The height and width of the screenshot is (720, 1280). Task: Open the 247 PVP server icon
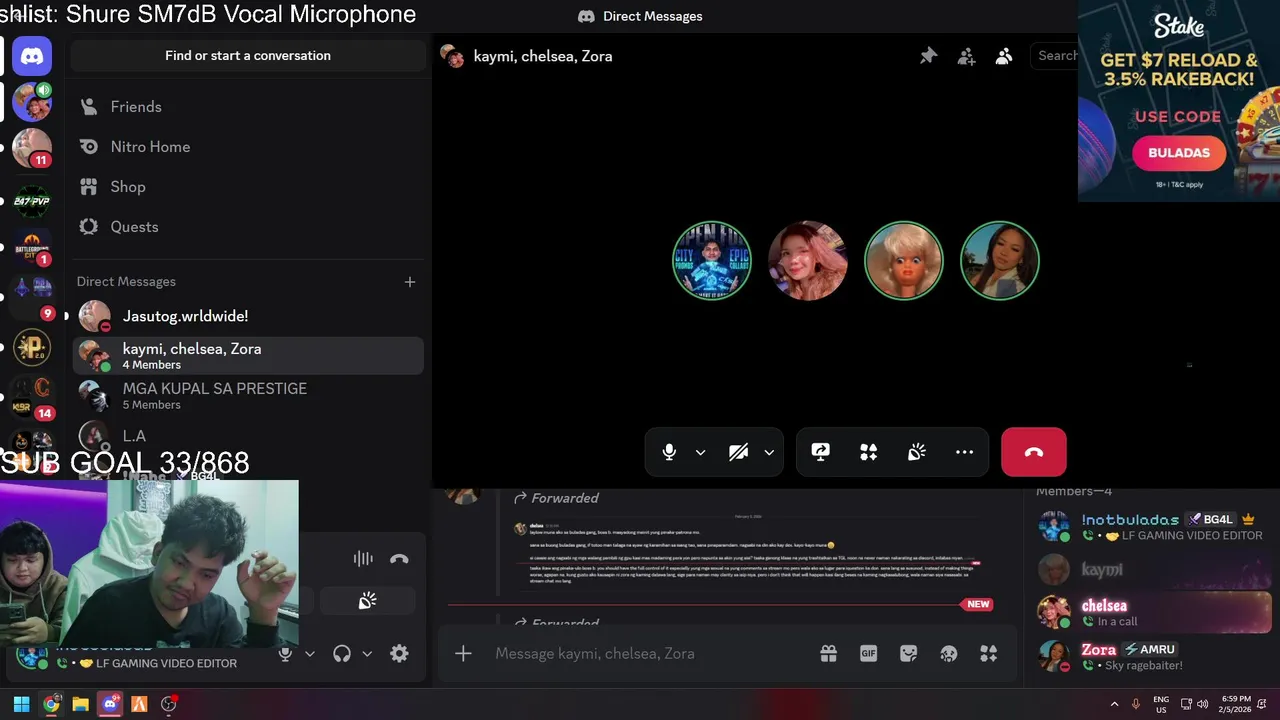click(32, 201)
